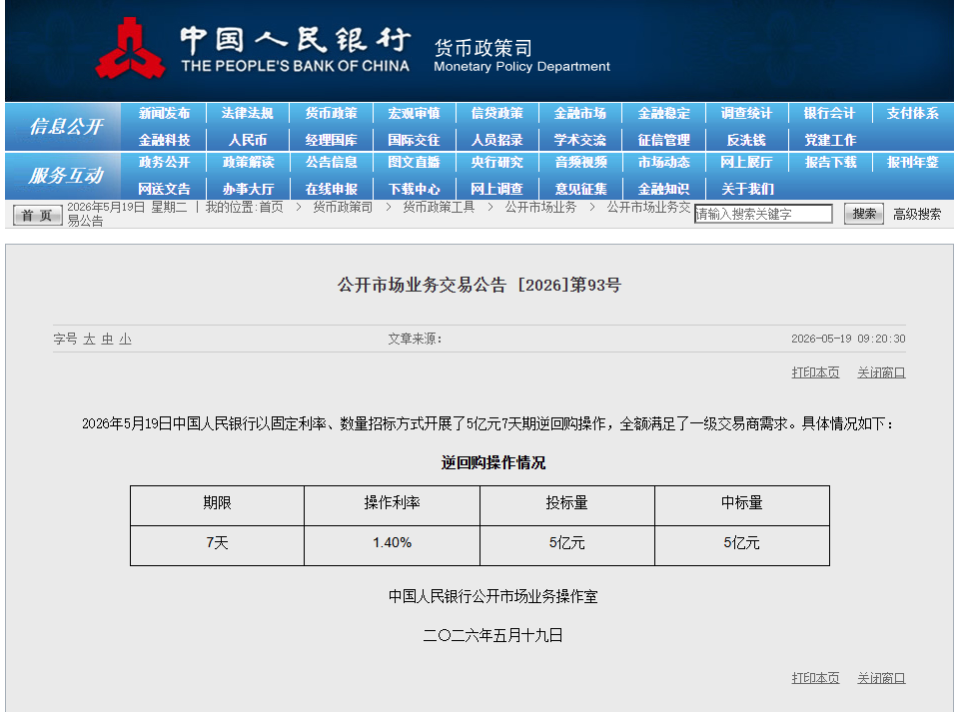Go to 下载中心 section
The image size is (960, 712).
pos(414,189)
